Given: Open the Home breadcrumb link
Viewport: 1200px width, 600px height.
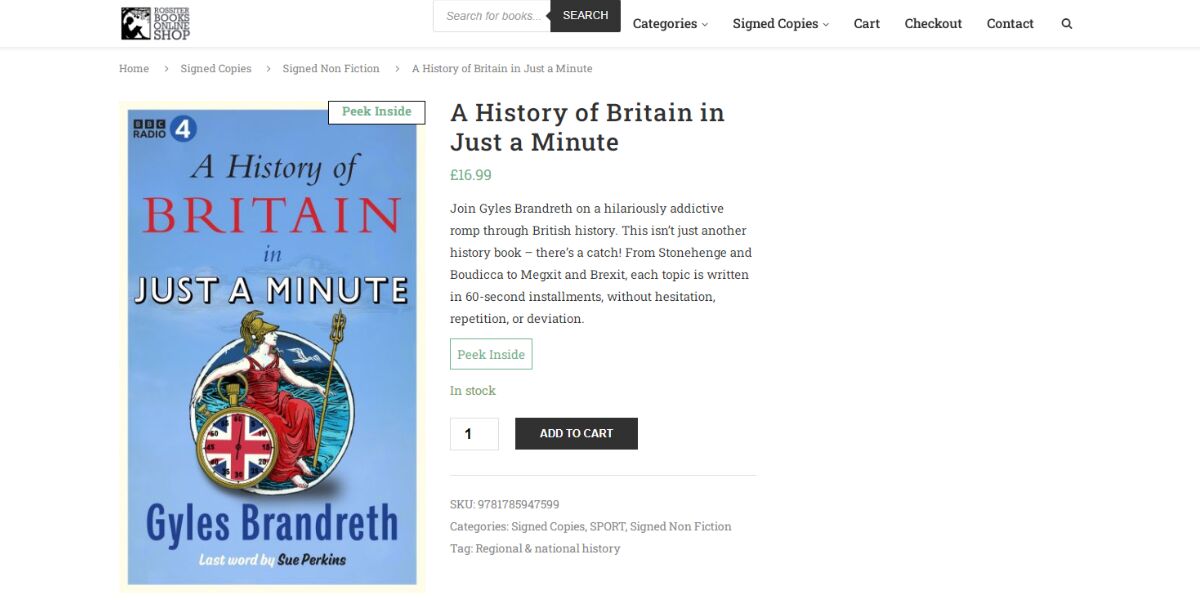Looking at the screenshot, I should [x=134, y=68].
